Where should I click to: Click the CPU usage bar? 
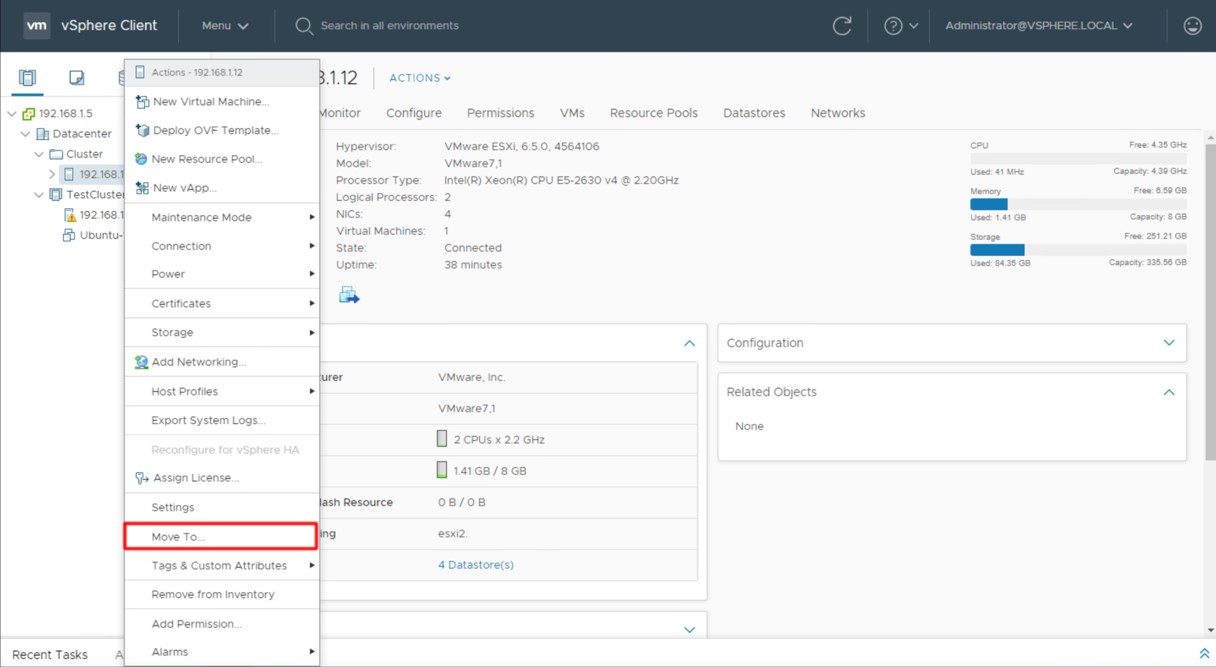[1078, 158]
